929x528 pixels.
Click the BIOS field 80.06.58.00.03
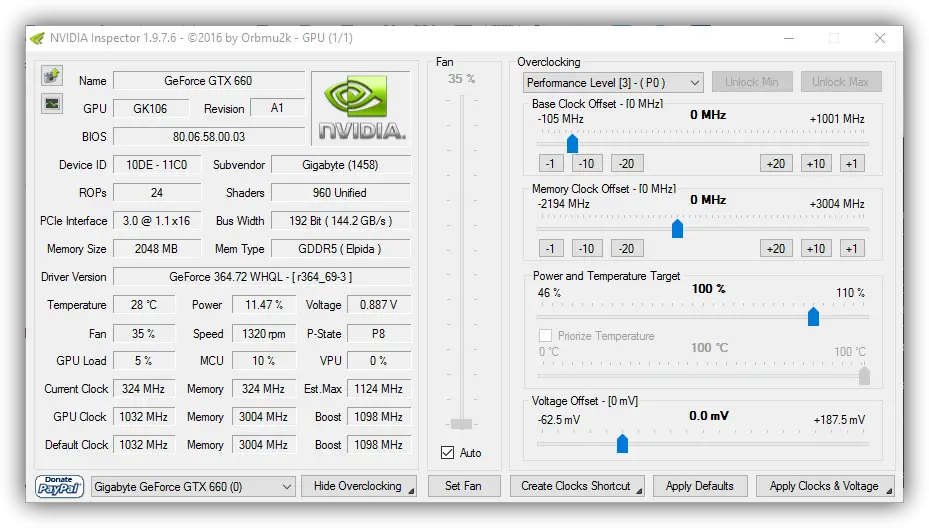[x=209, y=136]
